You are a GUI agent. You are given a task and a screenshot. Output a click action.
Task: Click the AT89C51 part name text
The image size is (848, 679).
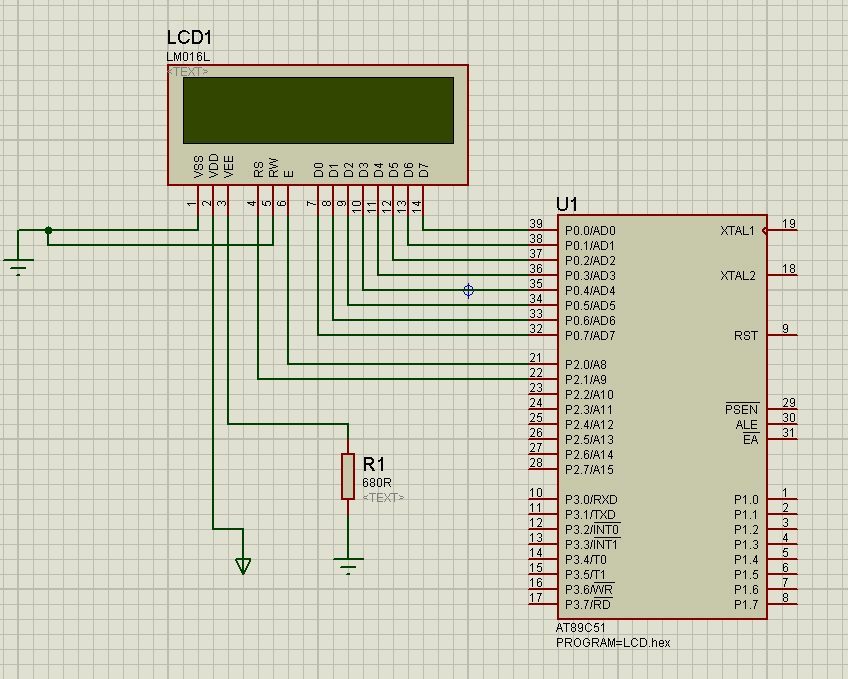pos(580,628)
